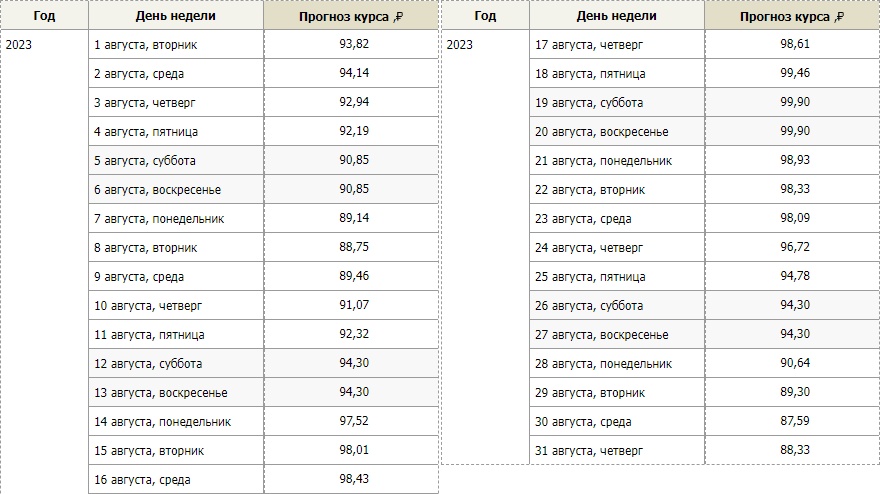The width and height of the screenshot is (880, 494).
Task: Click the forecast value 98,43
Action: (x=354, y=480)
